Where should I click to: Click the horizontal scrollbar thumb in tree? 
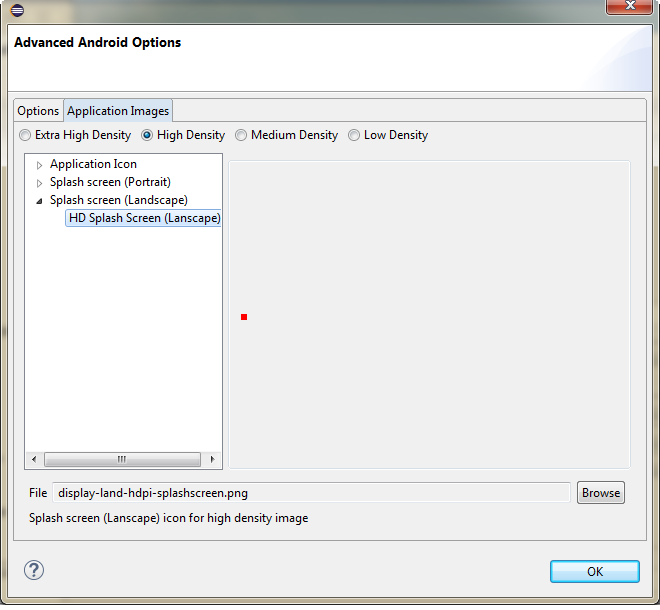pyautogui.click(x=122, y=459)
